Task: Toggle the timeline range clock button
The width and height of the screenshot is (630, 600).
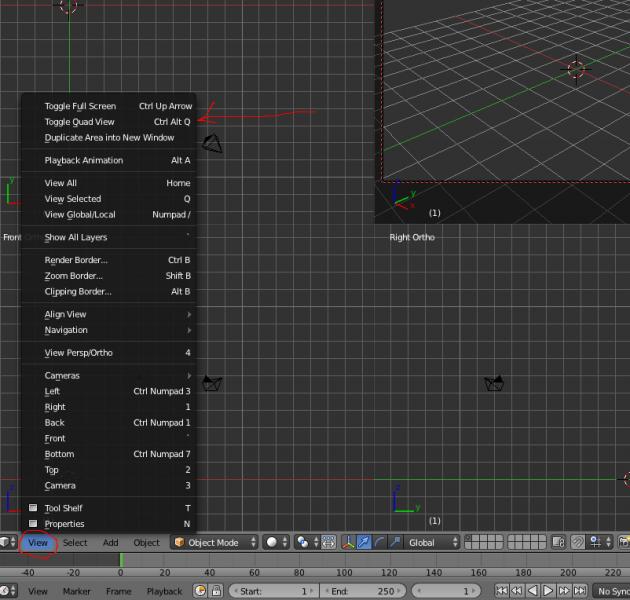Action: (200, 591)
